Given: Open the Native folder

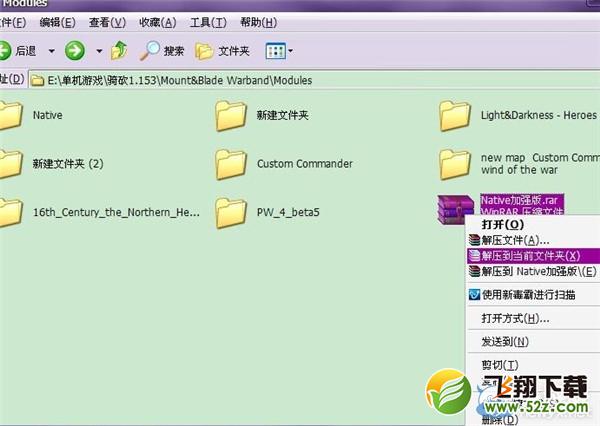Looking at the screenshot, I should (x=10, y=117).
